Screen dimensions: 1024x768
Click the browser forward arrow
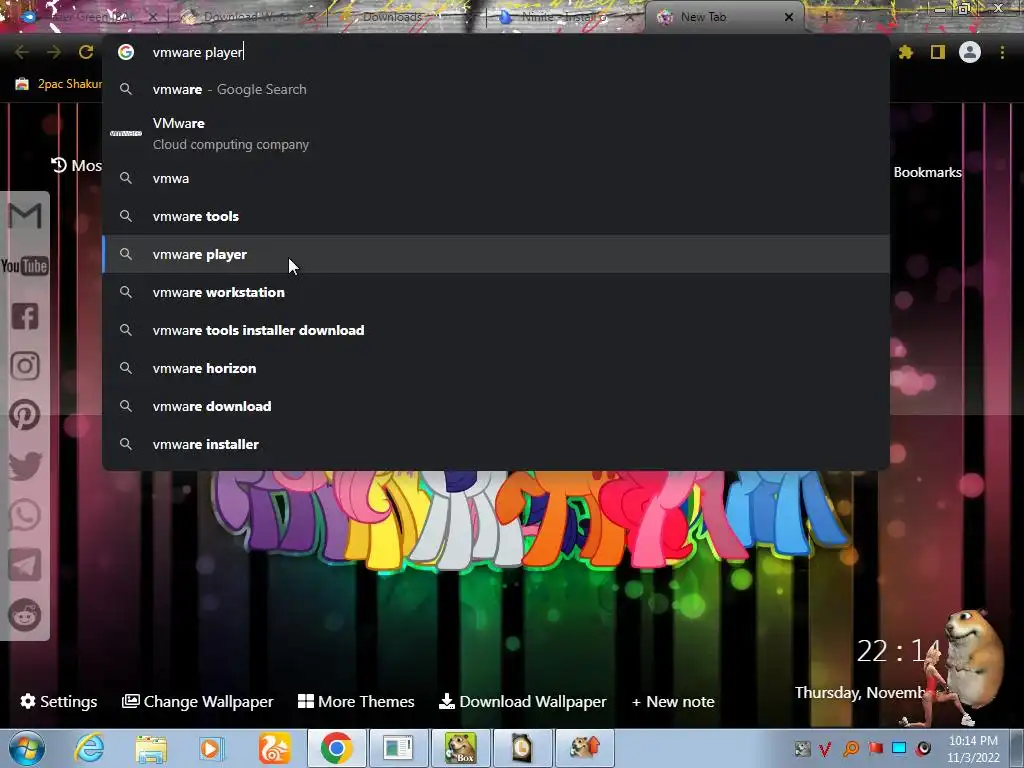[x=54, y=52]
